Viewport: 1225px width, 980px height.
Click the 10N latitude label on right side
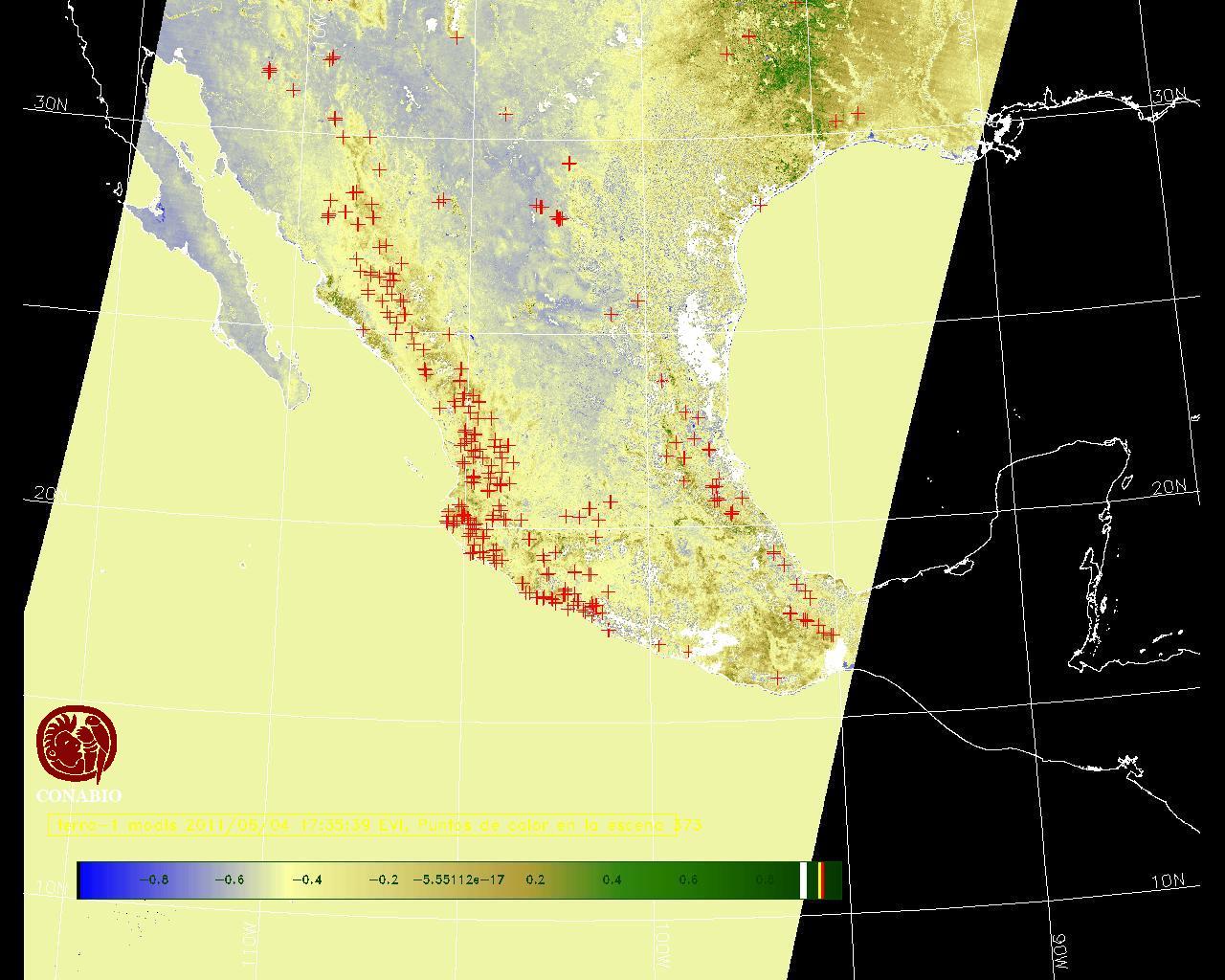pos(1168,881)
